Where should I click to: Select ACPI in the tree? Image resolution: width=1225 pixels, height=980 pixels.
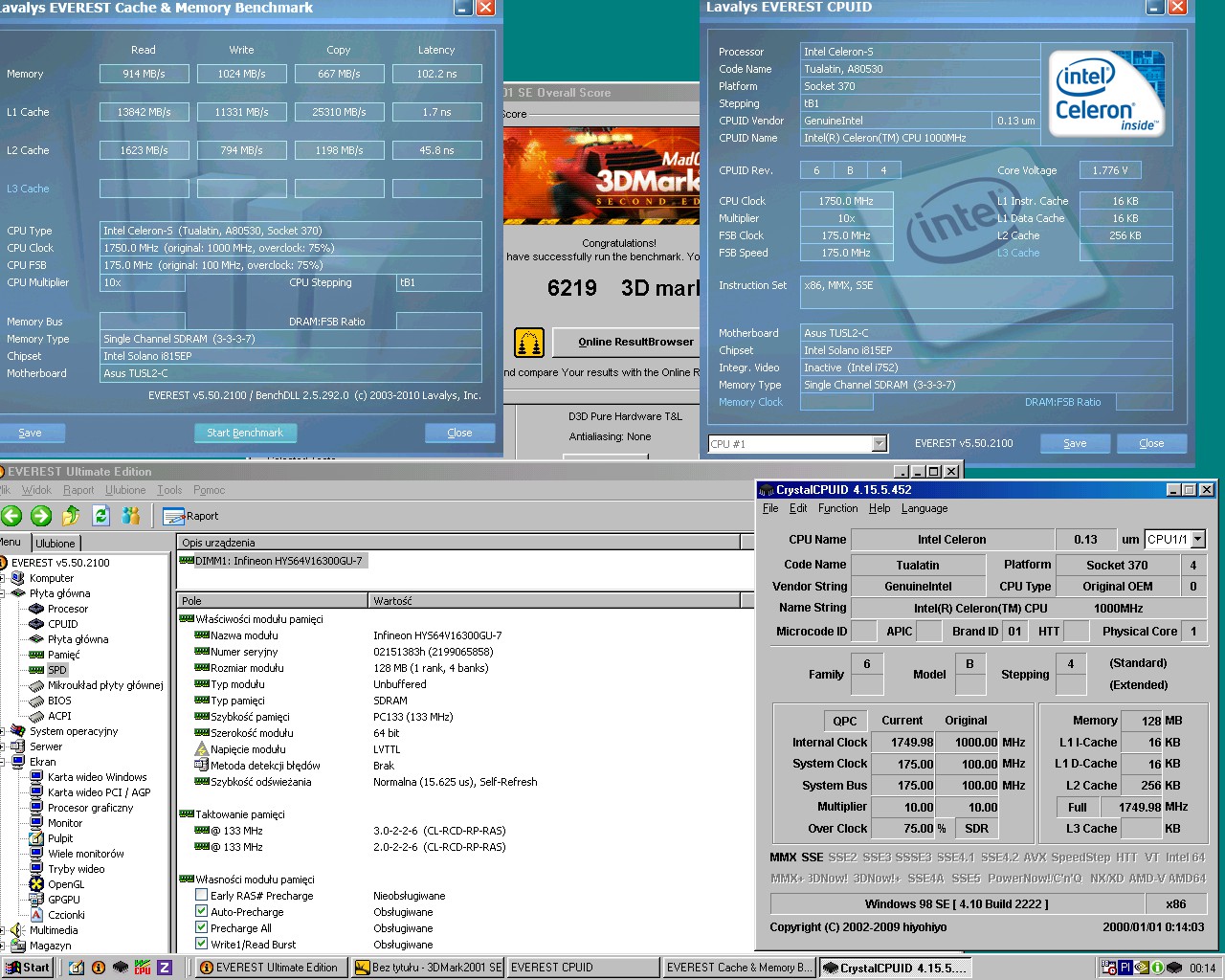tap(59, 716)
